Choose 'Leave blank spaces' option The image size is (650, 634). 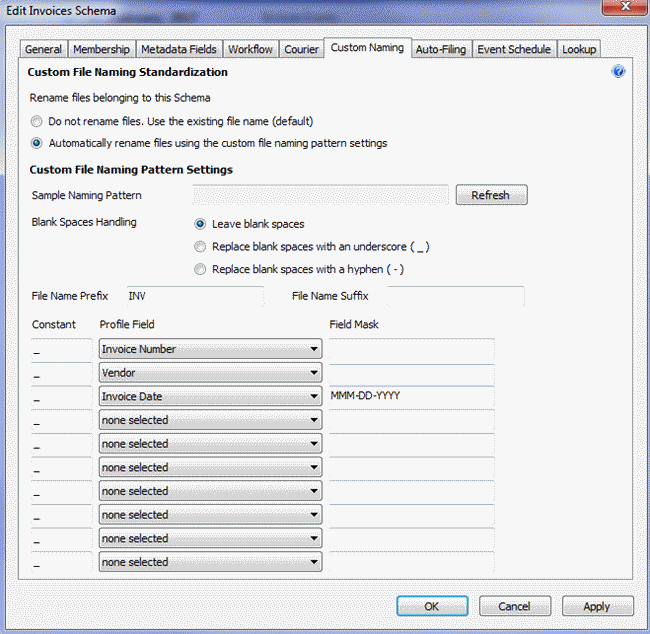tap(200, 224)
